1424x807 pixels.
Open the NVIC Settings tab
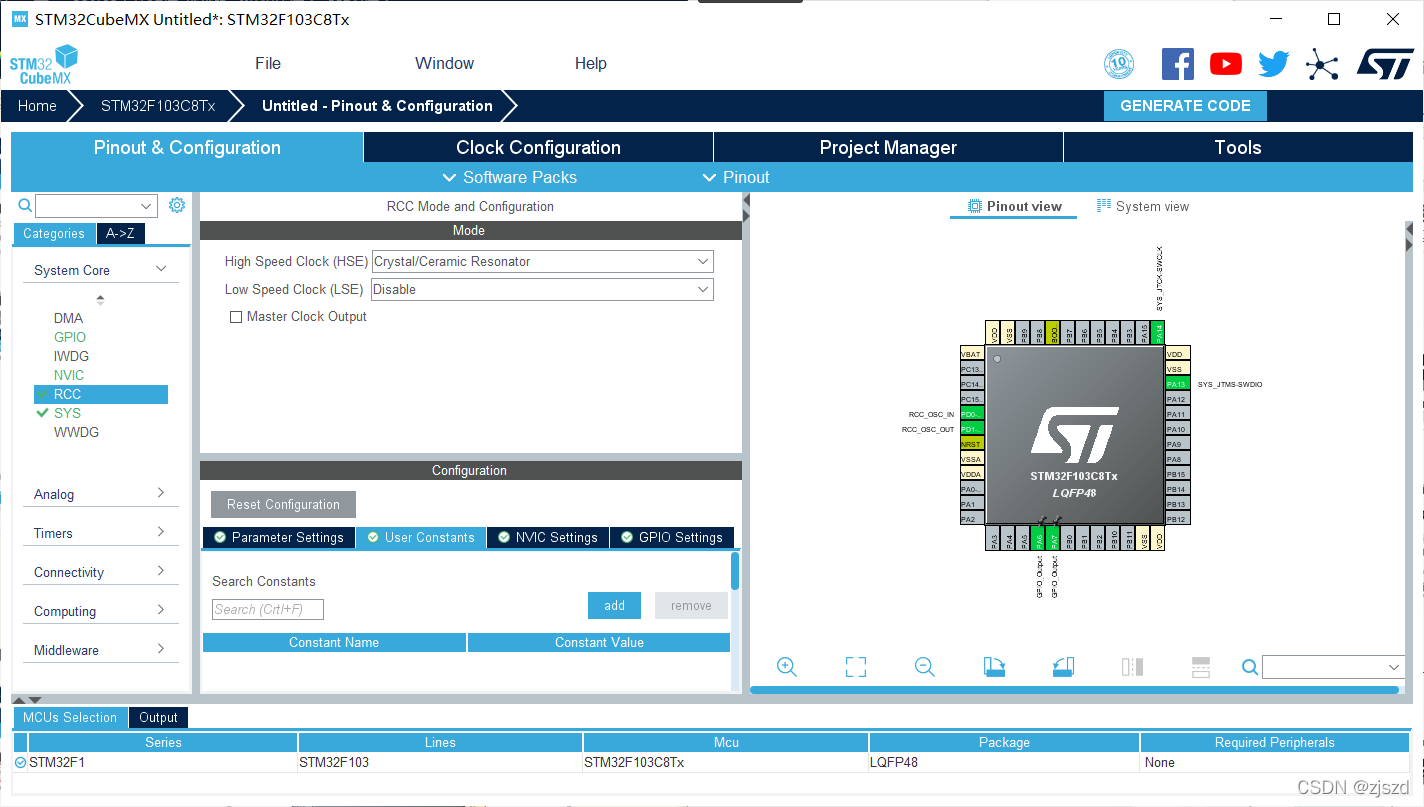(x=548, y=537)
